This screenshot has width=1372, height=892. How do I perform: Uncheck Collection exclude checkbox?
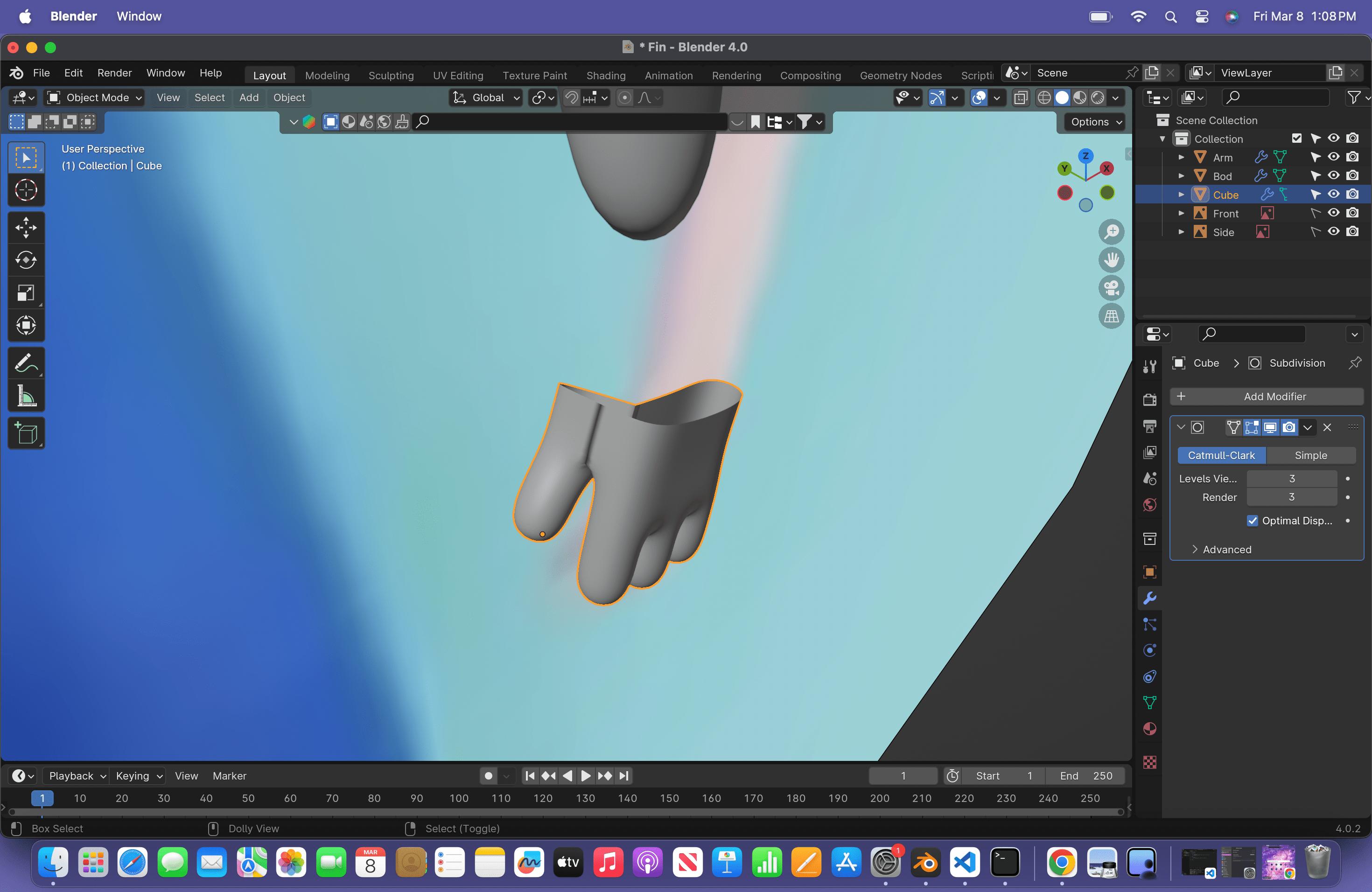(x=1296, y=138)
